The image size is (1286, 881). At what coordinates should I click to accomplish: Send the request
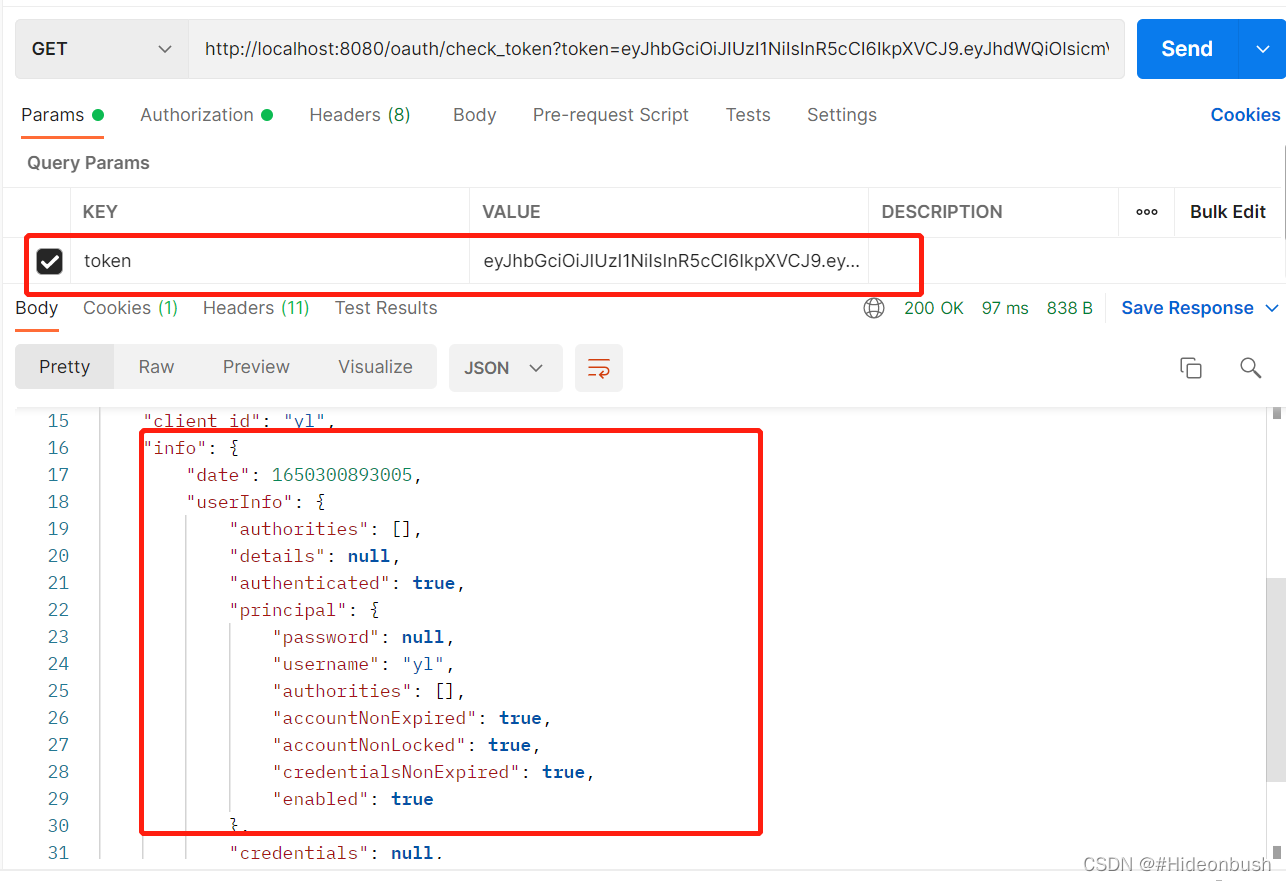pyautogui.click(x=1187, y=49)
